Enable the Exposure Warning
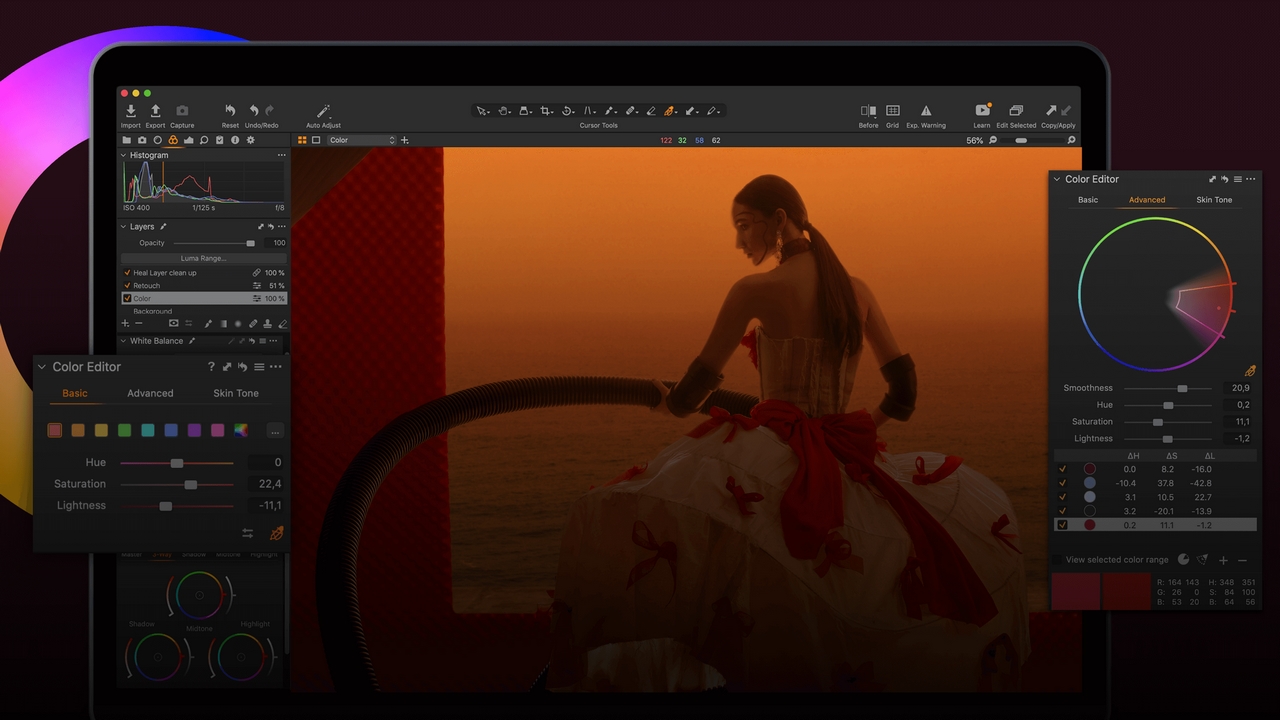The width and height of the screenshot is (1280, 720). [x=926, y=111]
